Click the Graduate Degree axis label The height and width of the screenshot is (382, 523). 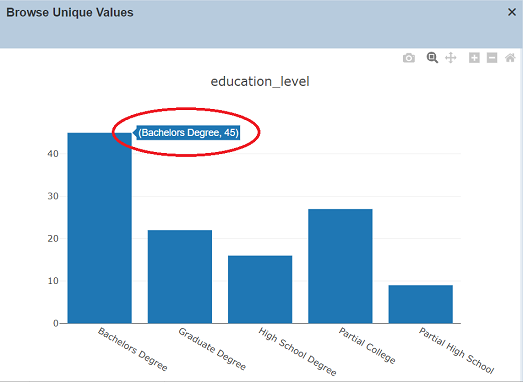[212, 349]
